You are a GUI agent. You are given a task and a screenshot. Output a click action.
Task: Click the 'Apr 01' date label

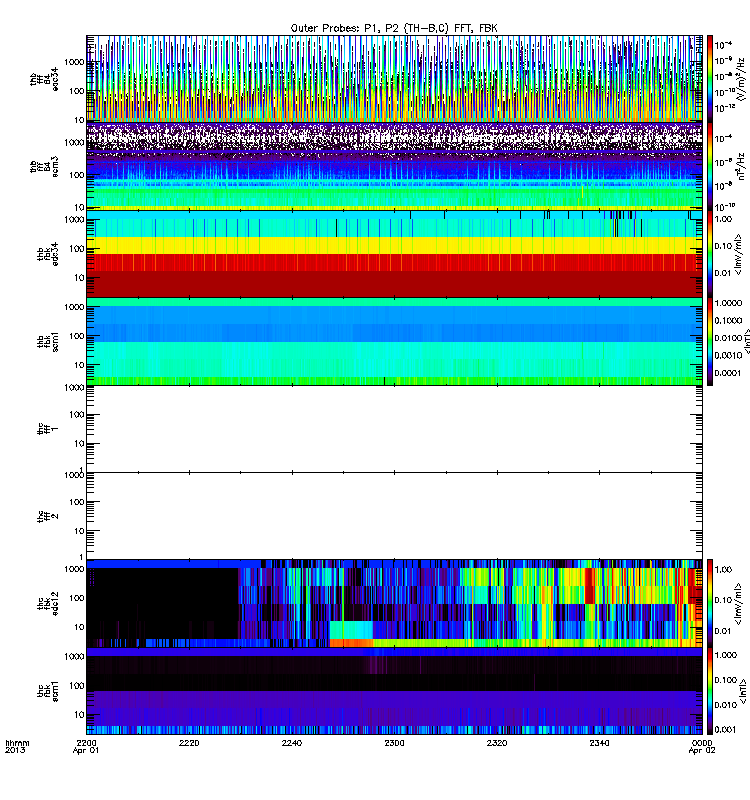[86, 751]
